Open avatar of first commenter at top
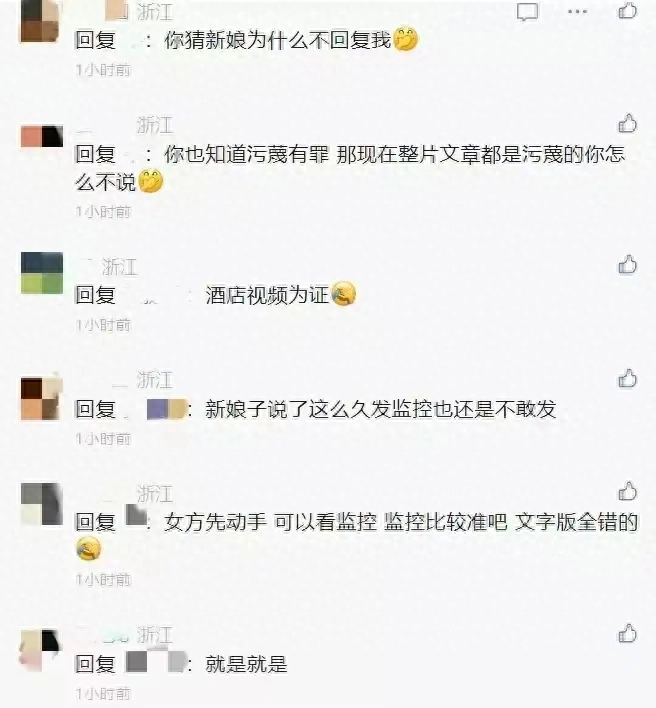 41,20
